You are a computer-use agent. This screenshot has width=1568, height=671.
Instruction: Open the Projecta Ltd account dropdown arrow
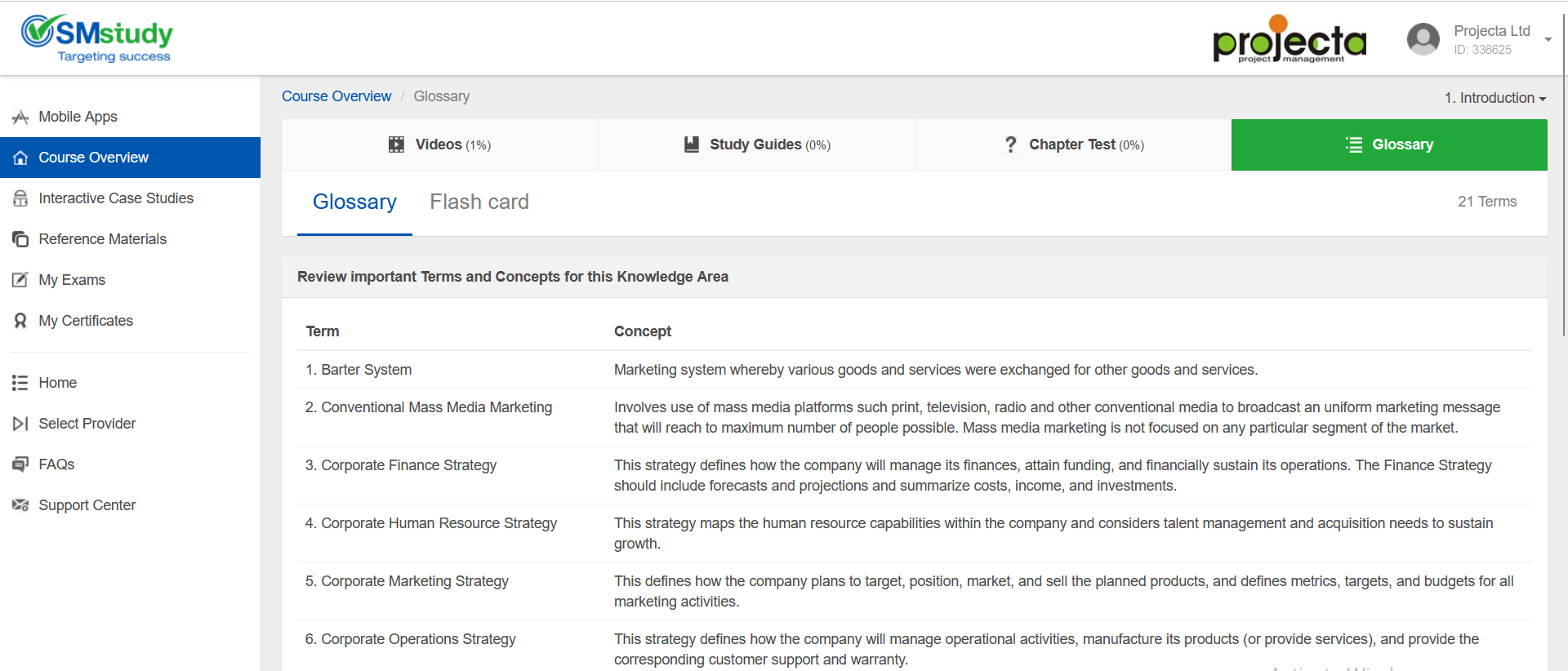(x=1548, y=40)
